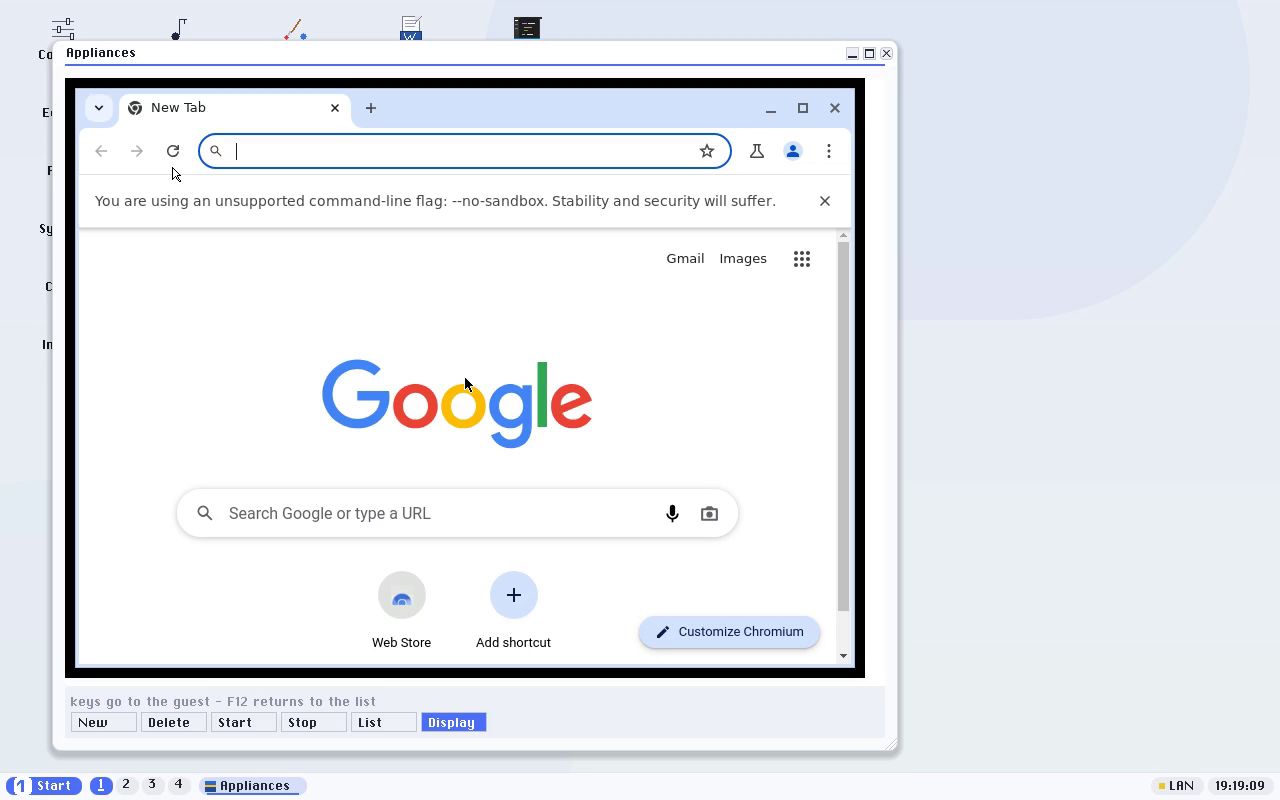This screenshot has width=1280, height=800.
Task: Bookmark this tab with the star icon
Action: coord(707,151)
